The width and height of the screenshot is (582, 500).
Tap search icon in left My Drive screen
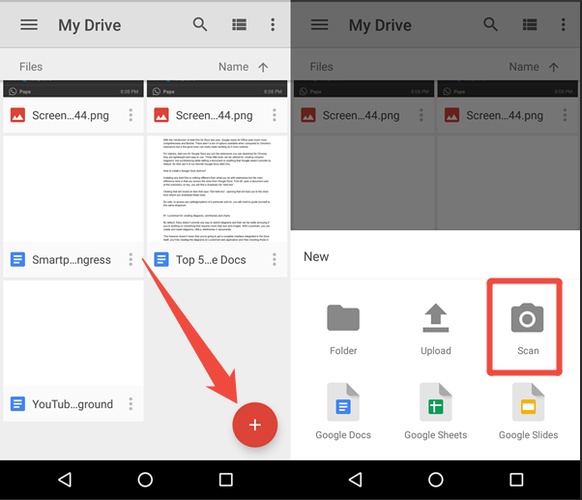pyautogui.click(x=200, y=24)
